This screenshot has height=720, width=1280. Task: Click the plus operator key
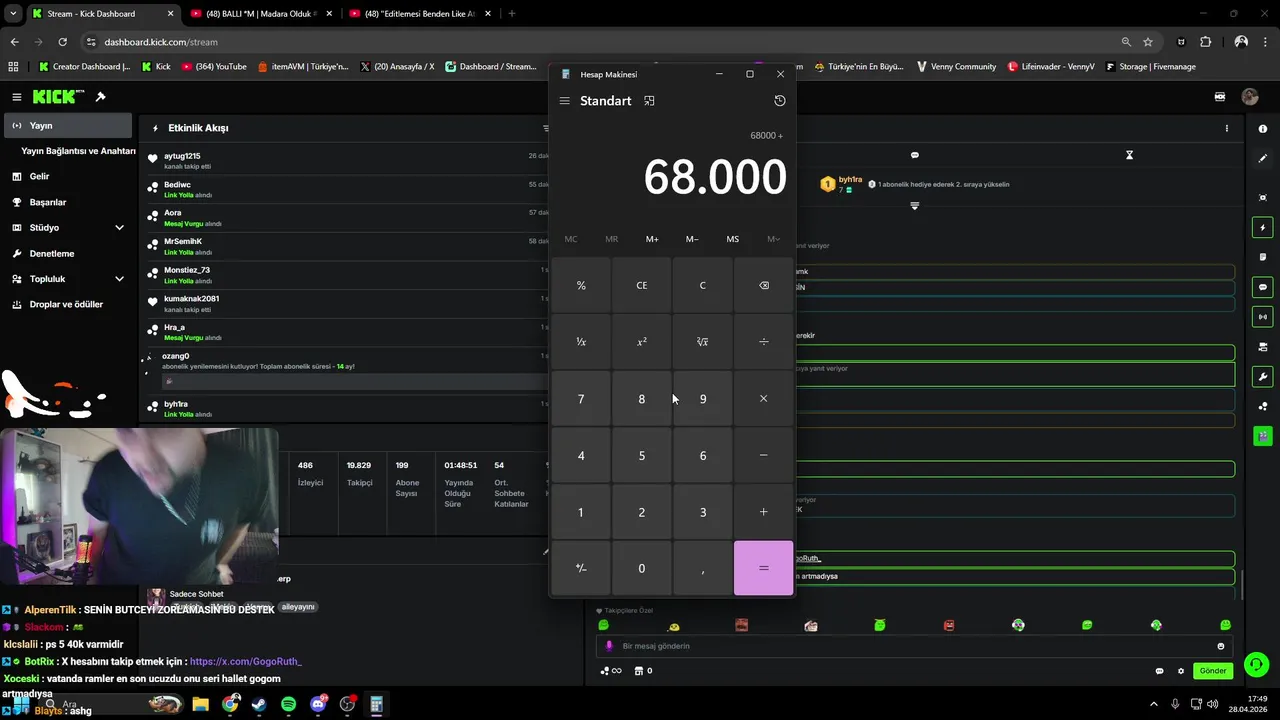(x=763, y=512)
